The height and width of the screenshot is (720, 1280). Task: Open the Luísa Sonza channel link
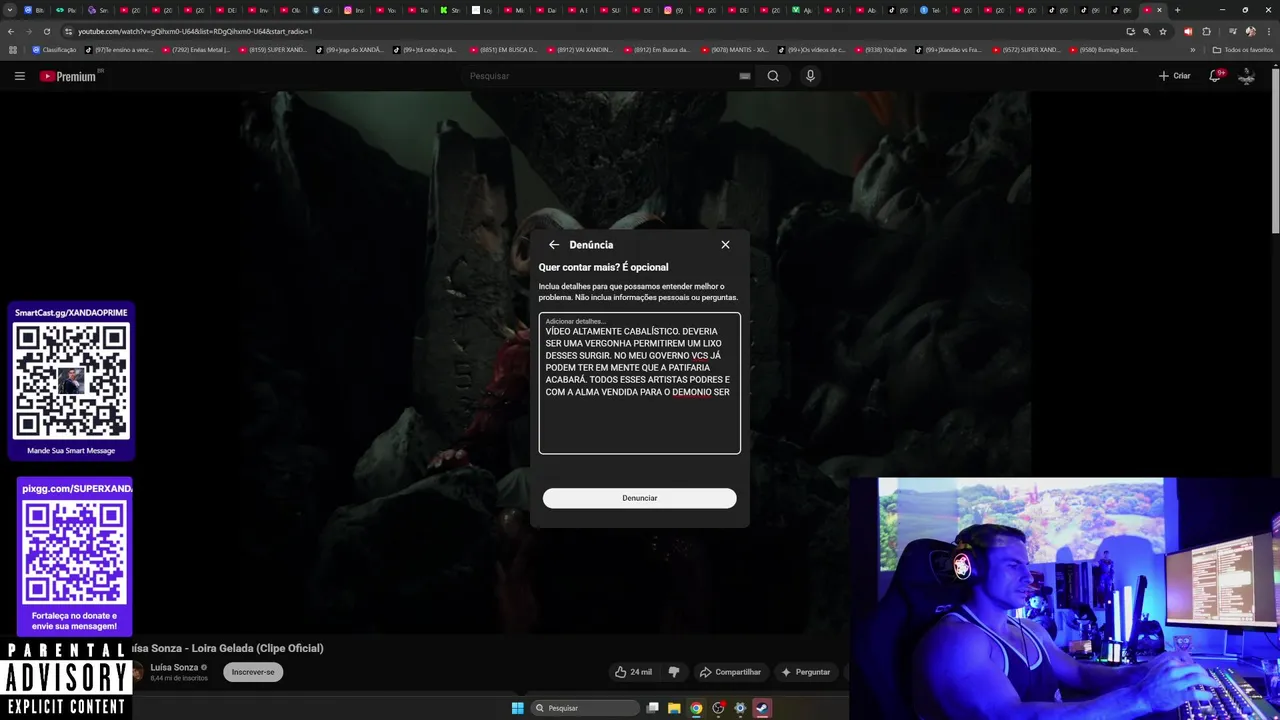point(174,667)
